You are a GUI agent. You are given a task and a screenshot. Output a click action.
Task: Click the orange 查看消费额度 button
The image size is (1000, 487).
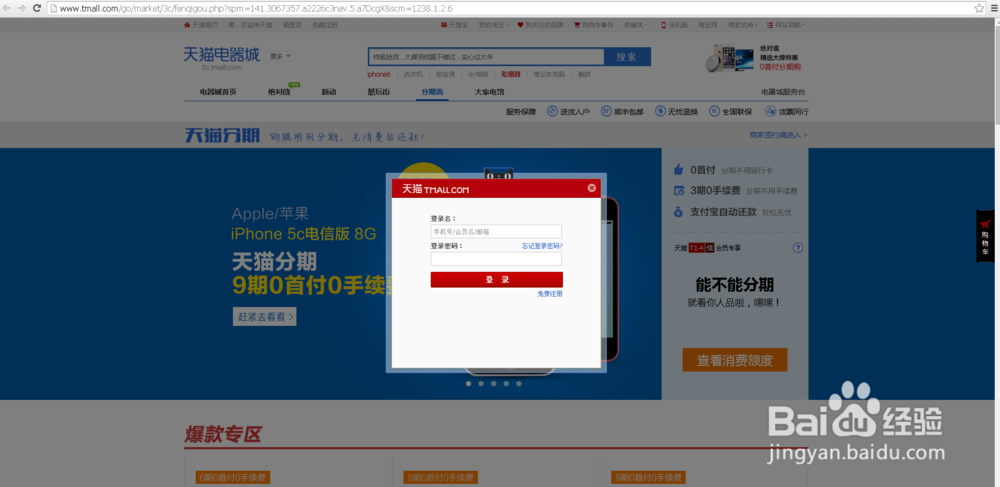pyautogui.click(x=735, y=360)
